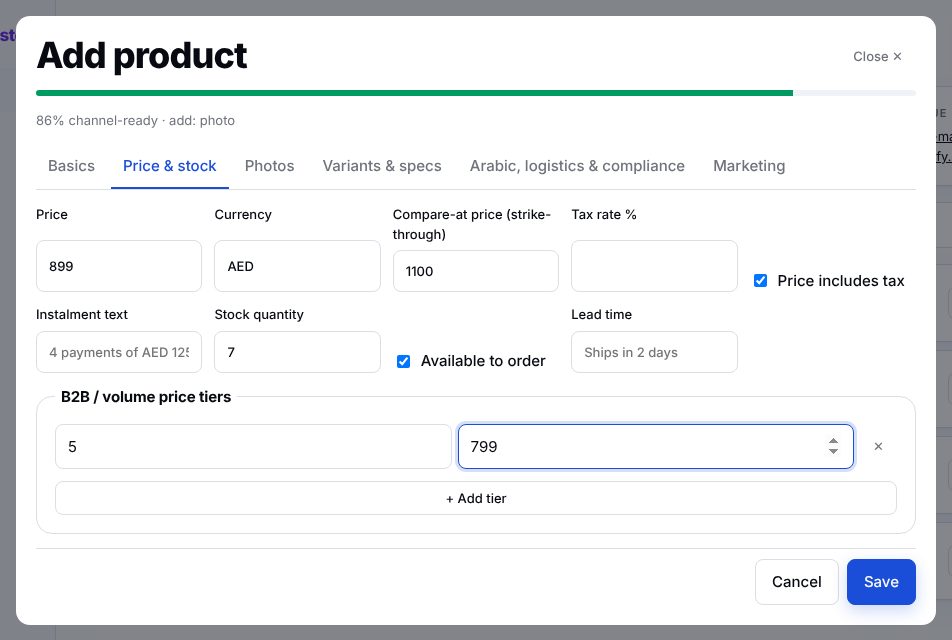Decrement the 799 tier price stepper
The height and width of the screenshot is (640, 952).
(x=833, y=451)
